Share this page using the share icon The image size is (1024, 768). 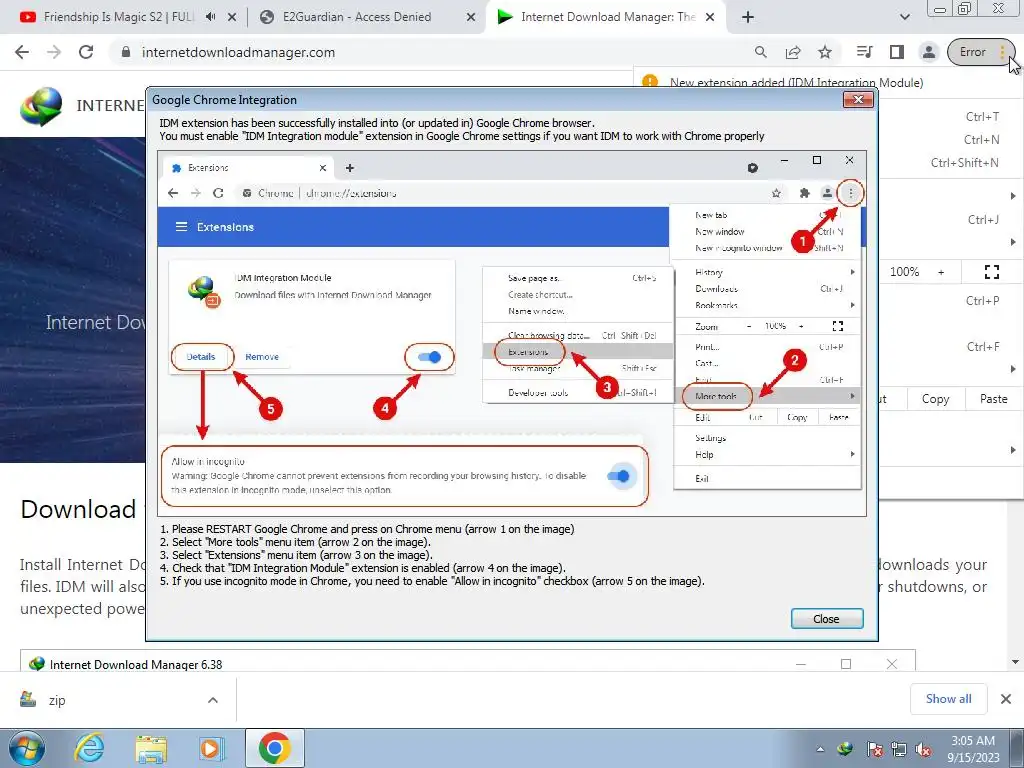[x=793, y=52]
